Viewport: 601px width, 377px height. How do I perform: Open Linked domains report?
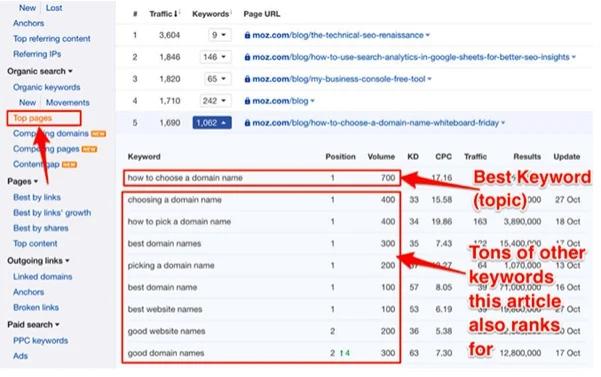[x=43, y=277]
